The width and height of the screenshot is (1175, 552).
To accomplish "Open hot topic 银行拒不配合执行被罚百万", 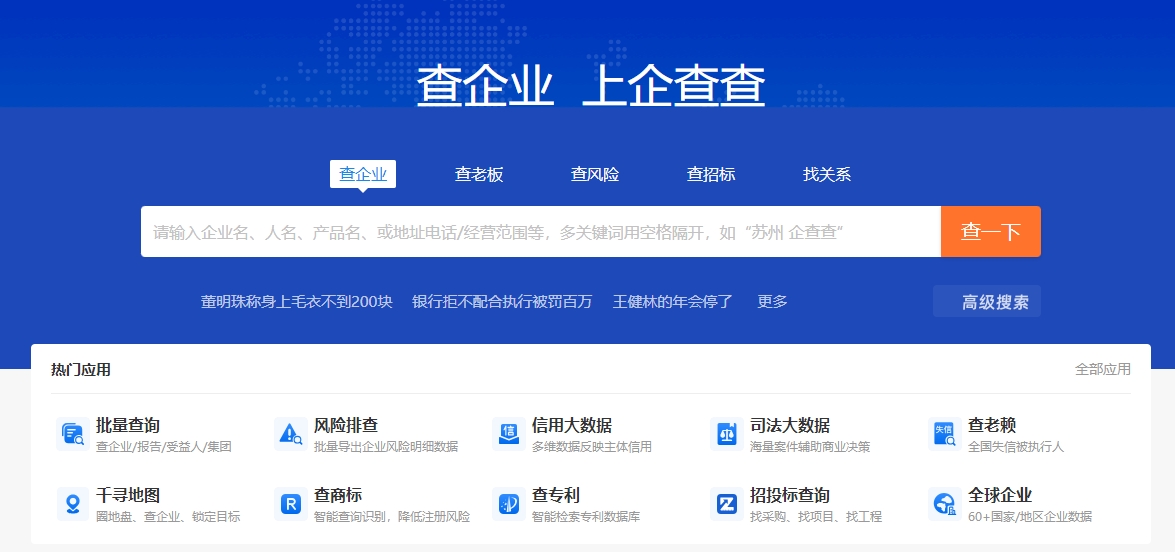I will click(x=502, y=302).
